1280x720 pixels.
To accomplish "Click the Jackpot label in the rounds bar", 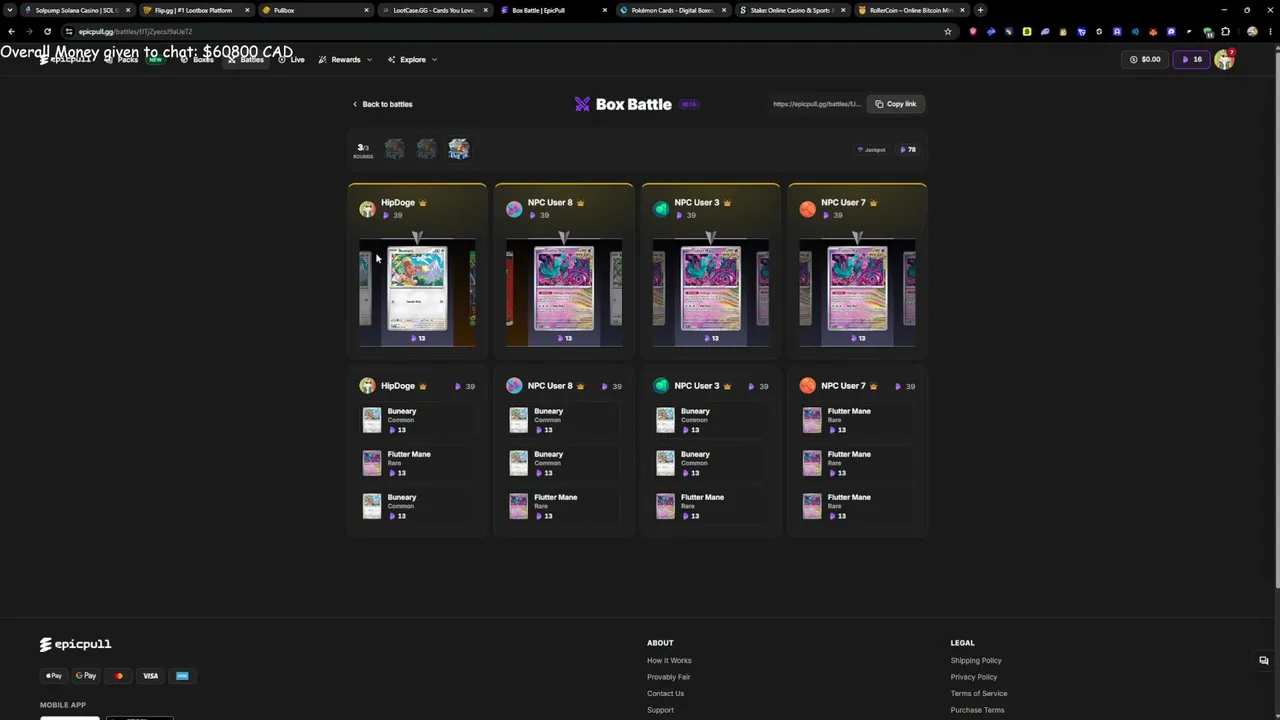I will 872,150.
